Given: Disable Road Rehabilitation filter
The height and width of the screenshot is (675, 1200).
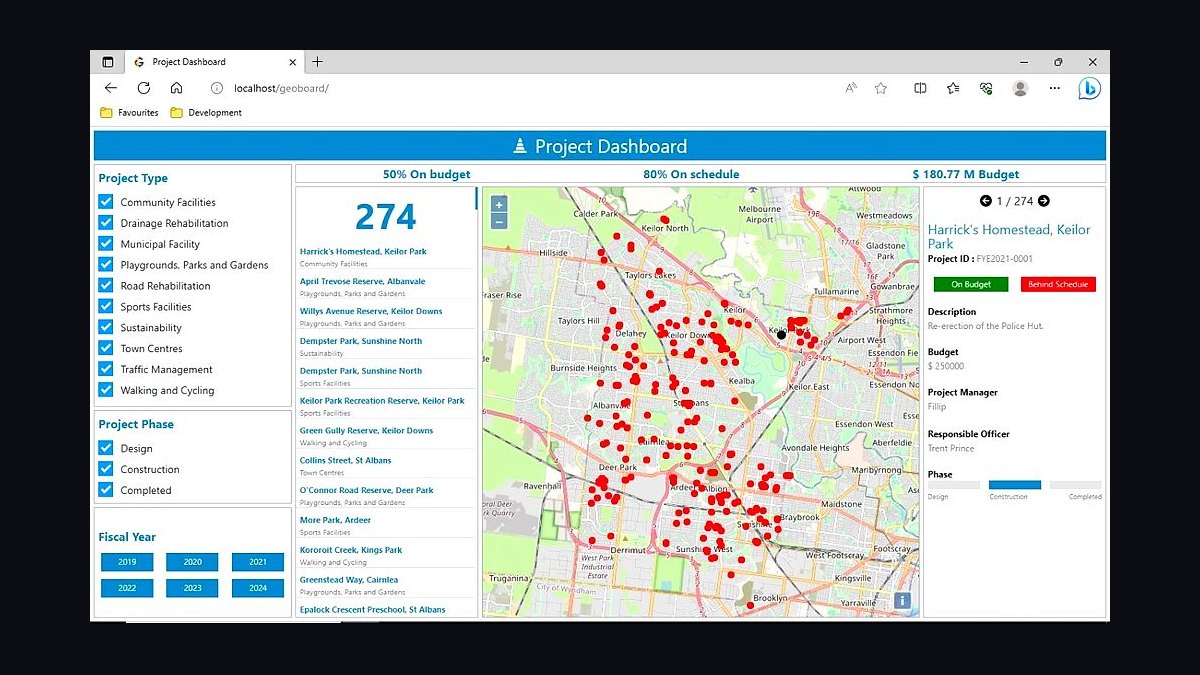Looking at the screenshot, I should pyautogui.click(x=106, y=286).
